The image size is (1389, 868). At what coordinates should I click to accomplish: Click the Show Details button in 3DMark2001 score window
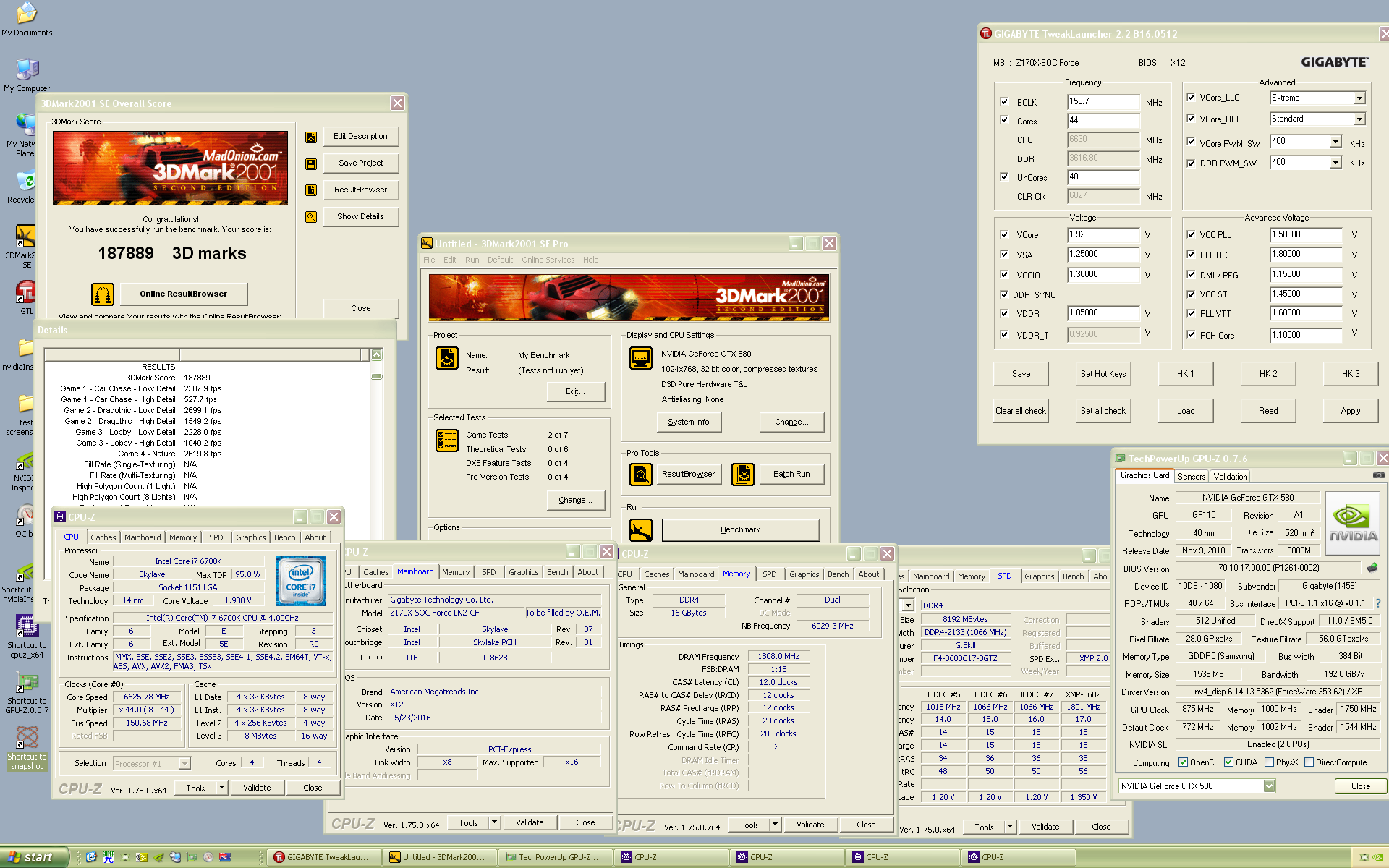[358, 217]
